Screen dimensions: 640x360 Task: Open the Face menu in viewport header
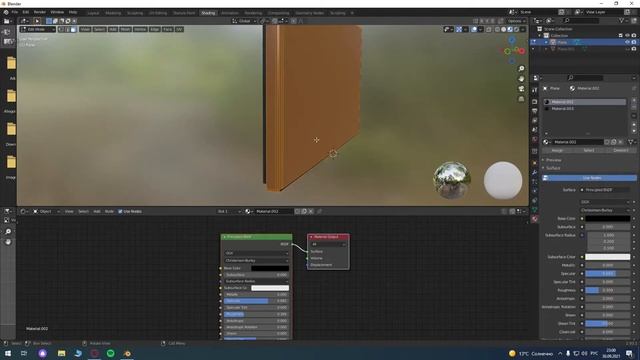point(167,29)
